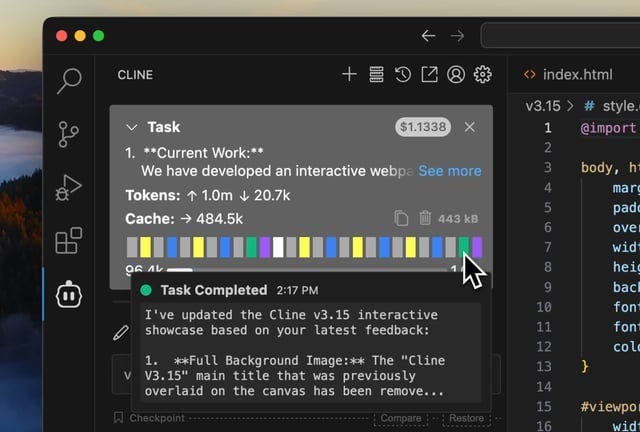
Task: Click the 443 kB size label
Action: [x=458, y=219]
